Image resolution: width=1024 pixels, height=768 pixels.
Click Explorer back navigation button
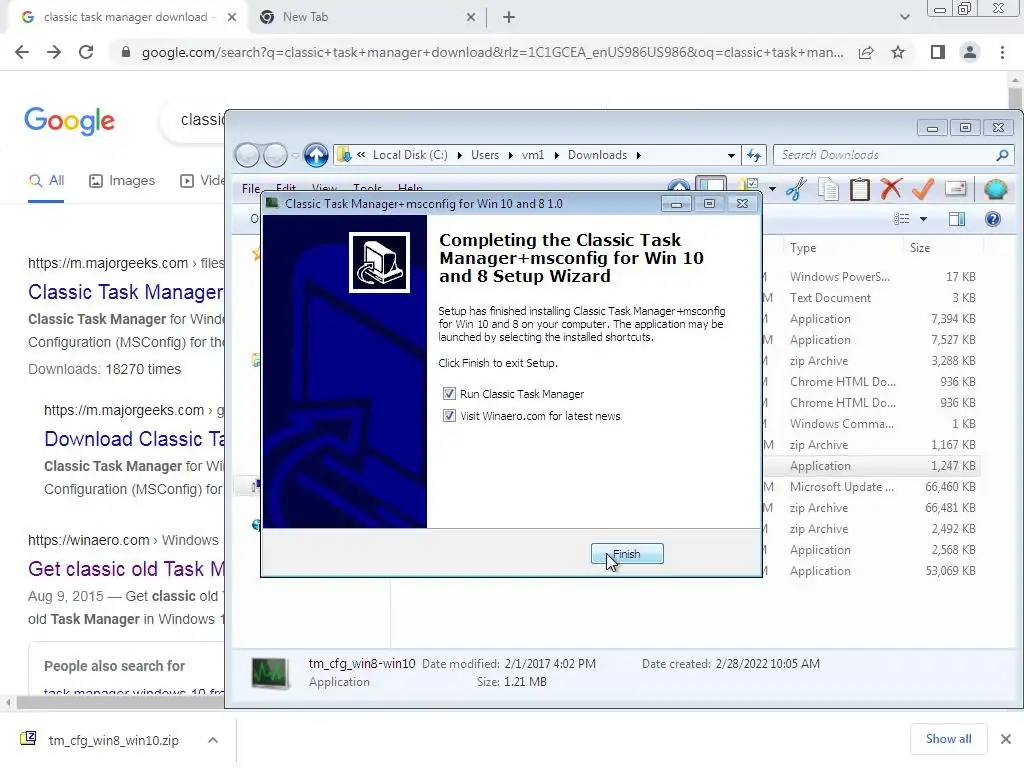[248, 155]
